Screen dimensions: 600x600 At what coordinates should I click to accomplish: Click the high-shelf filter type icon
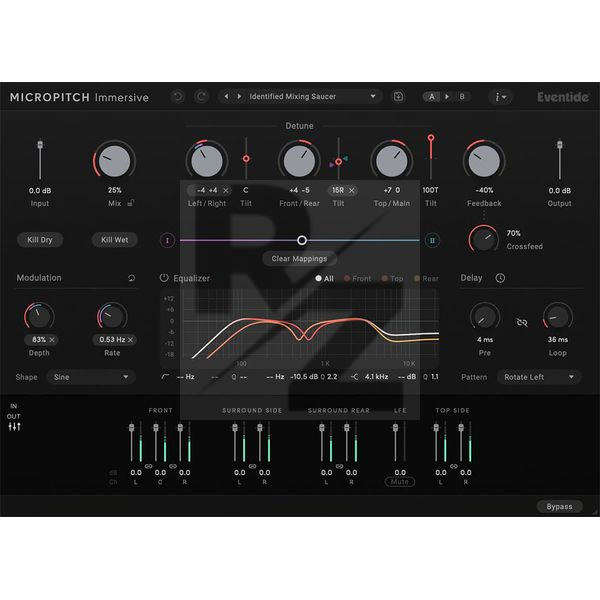[x=354, y=377]
